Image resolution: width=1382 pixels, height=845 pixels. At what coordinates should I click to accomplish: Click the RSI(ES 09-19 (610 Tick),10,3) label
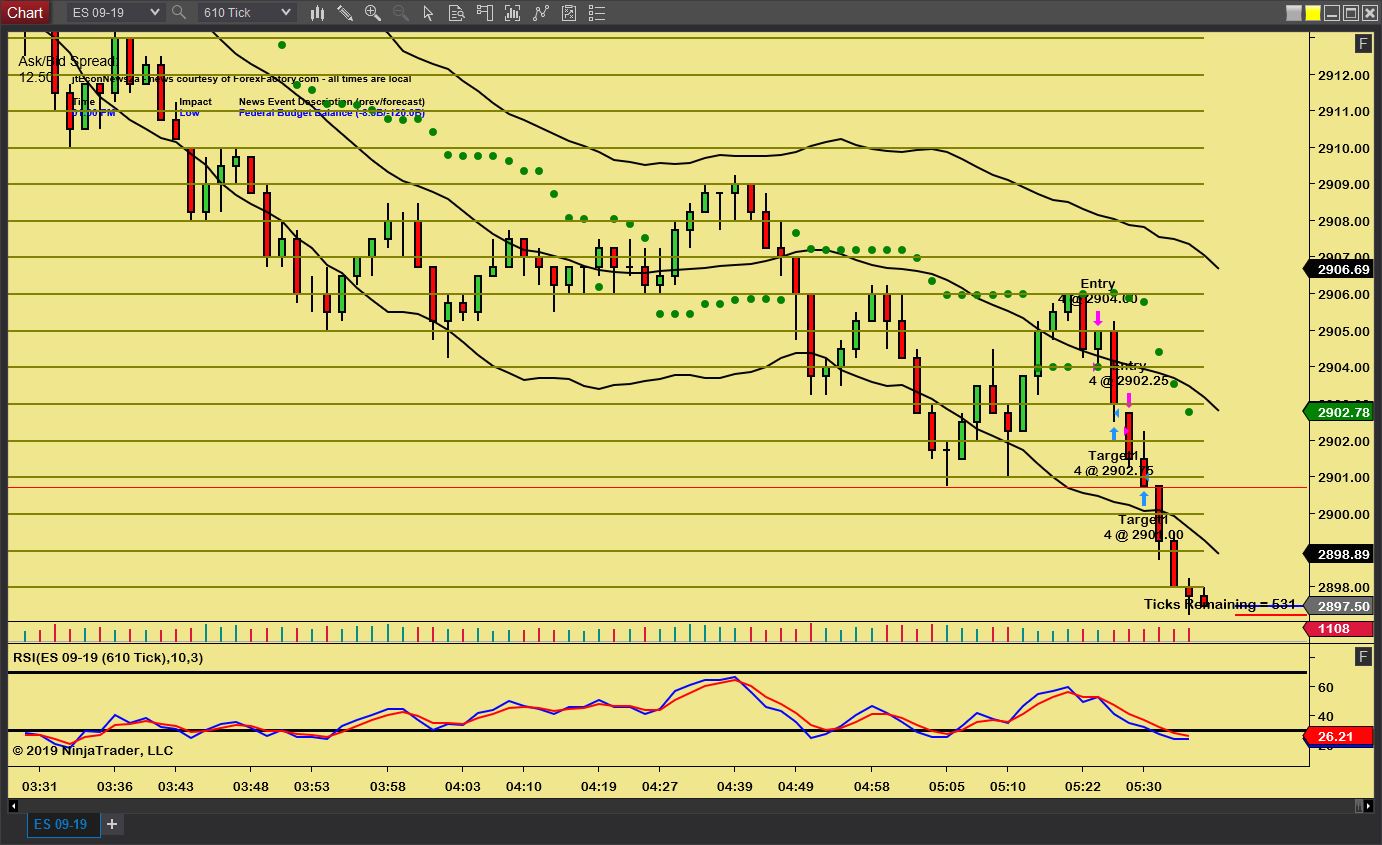(x=108, y=657)
